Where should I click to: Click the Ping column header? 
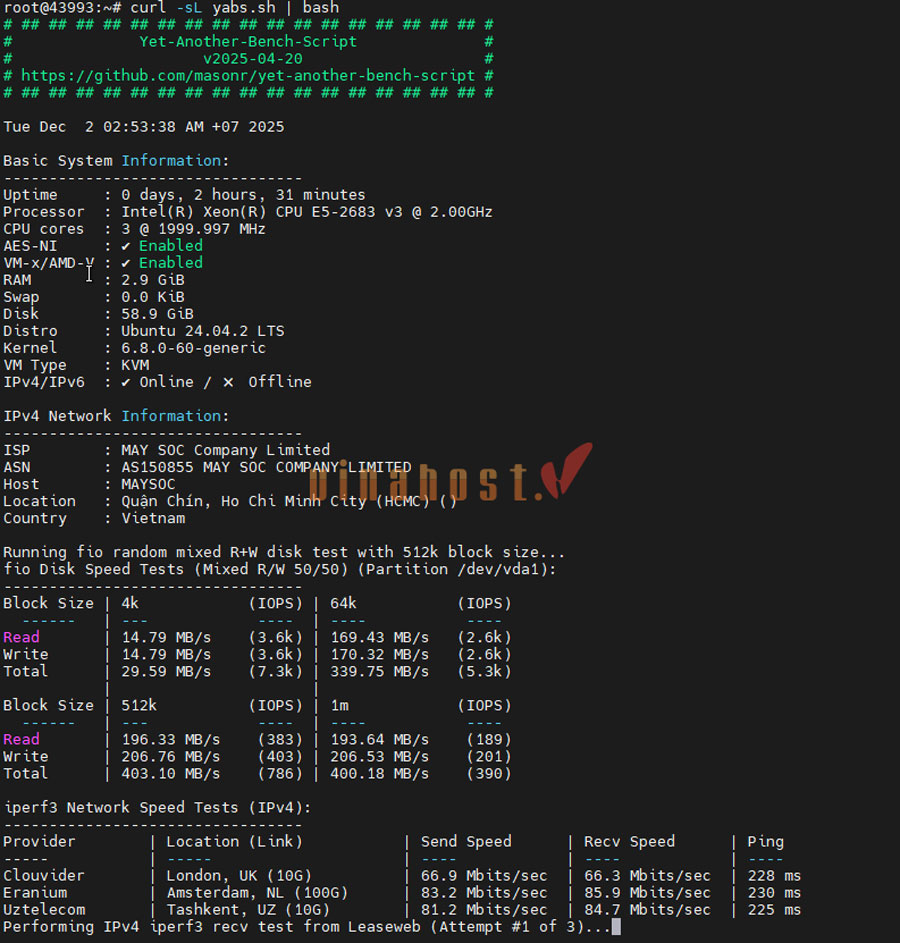pos(765,842)
